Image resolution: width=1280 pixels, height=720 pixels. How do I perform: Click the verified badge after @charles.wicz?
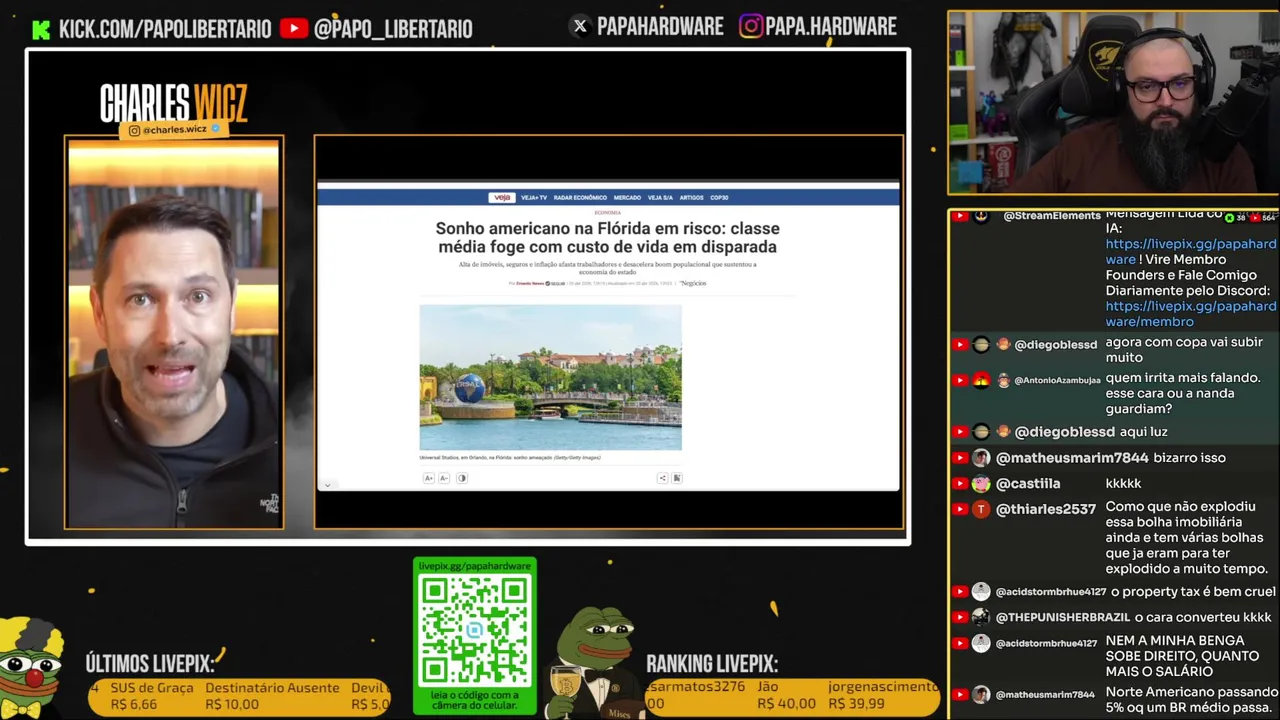[x=215, y=129]
